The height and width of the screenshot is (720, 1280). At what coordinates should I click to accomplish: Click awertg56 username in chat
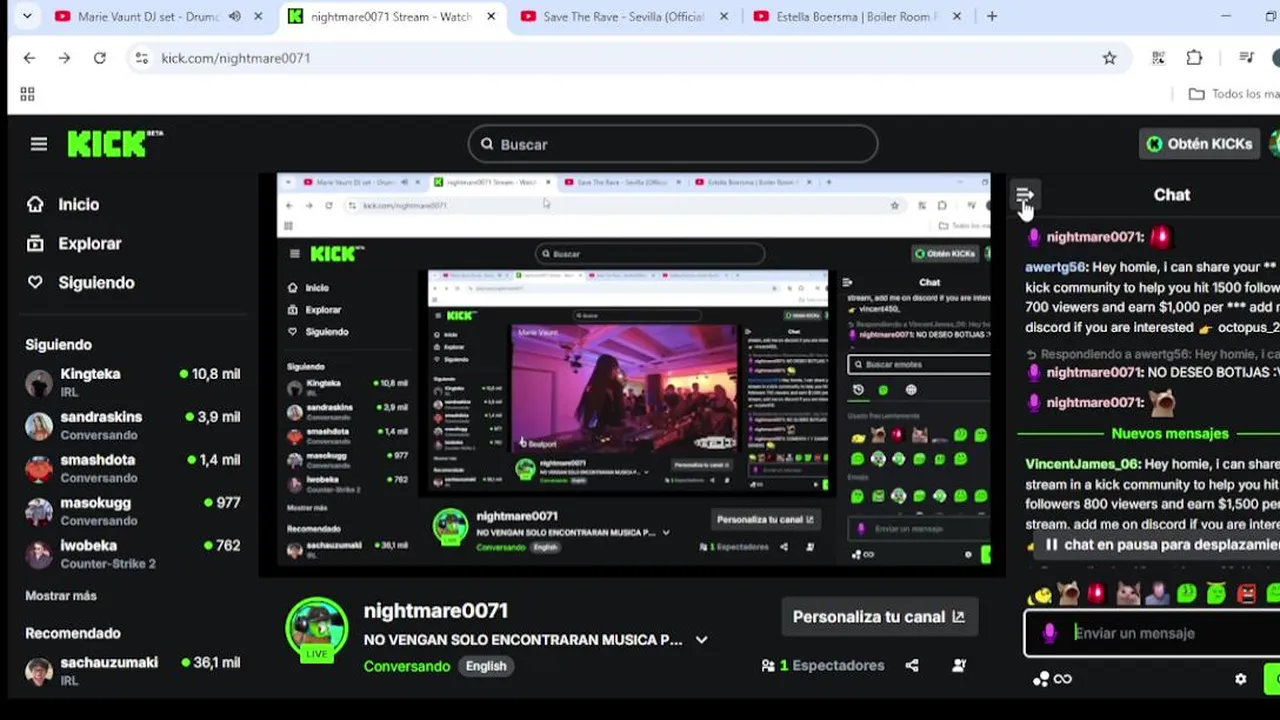[x=1055, y=267]
